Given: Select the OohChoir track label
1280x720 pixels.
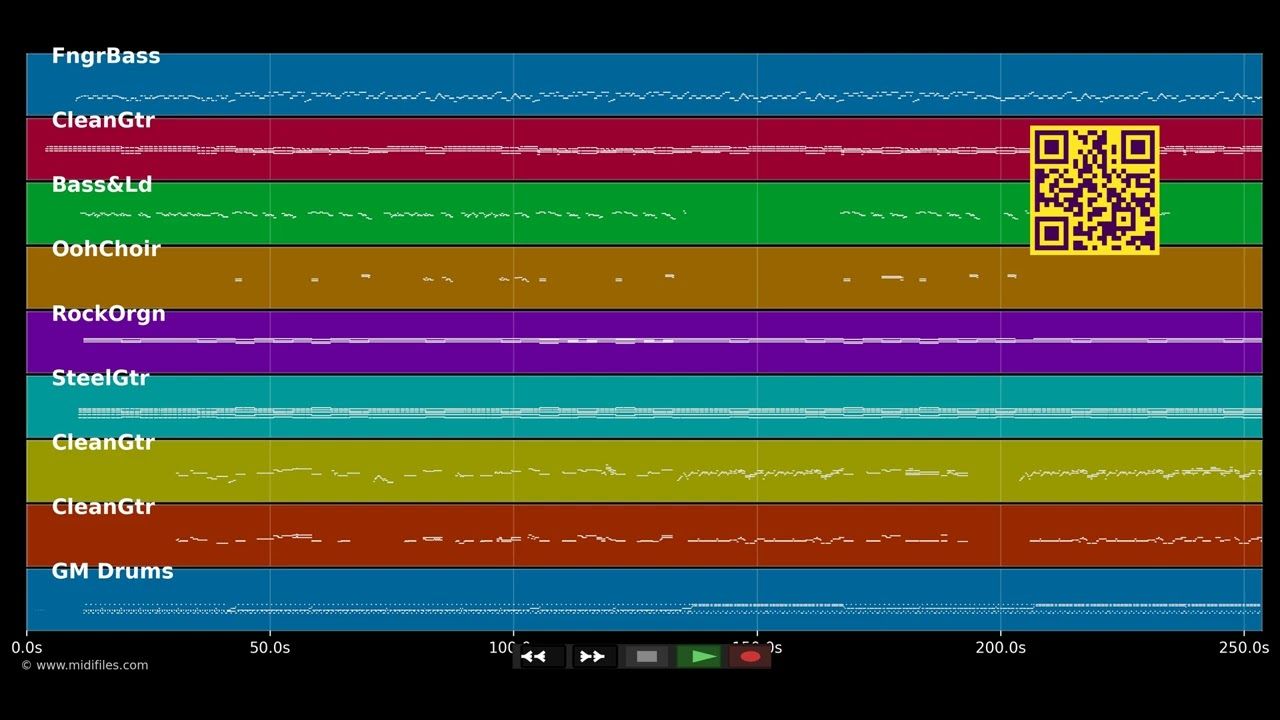Looking at the screenshot, I should point(106,249).
